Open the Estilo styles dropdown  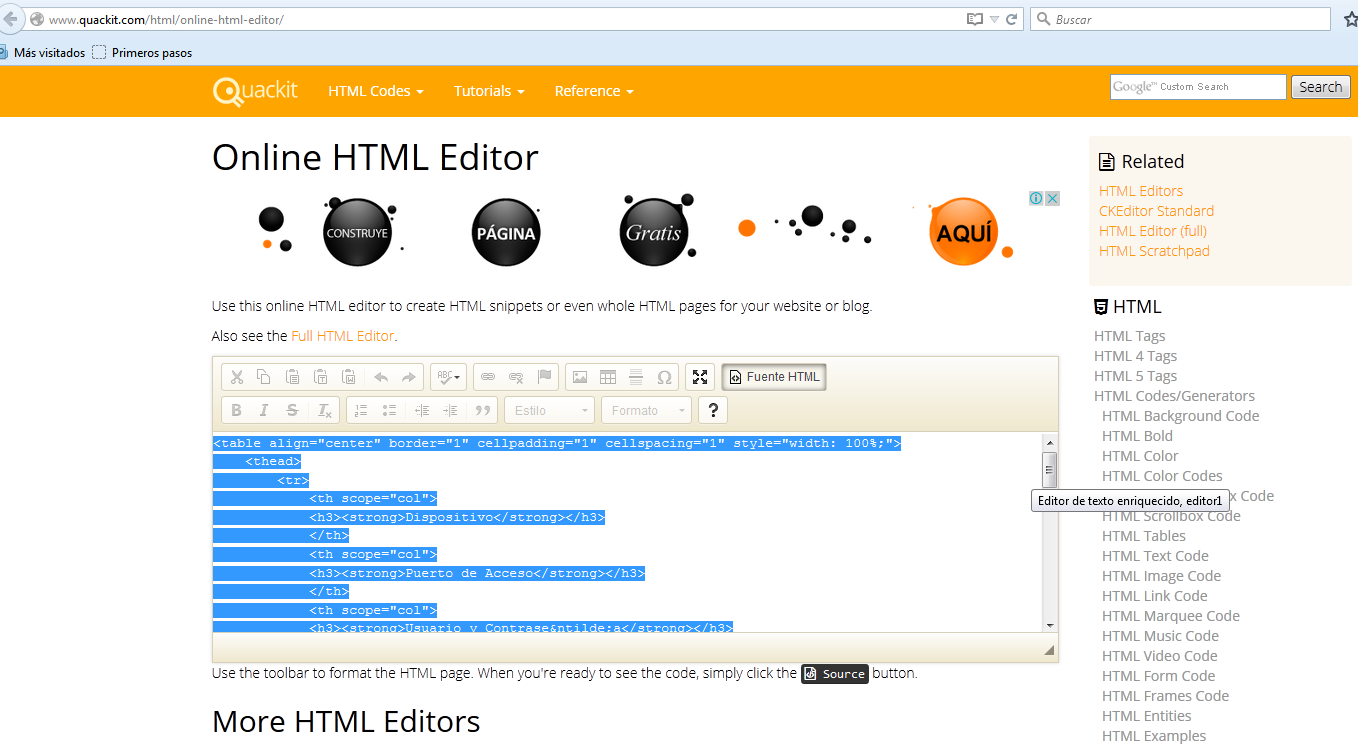pos(549,410)
